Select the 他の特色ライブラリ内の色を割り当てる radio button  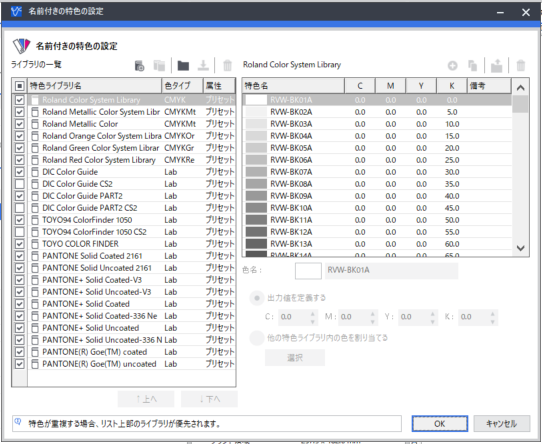pos(257,338)
